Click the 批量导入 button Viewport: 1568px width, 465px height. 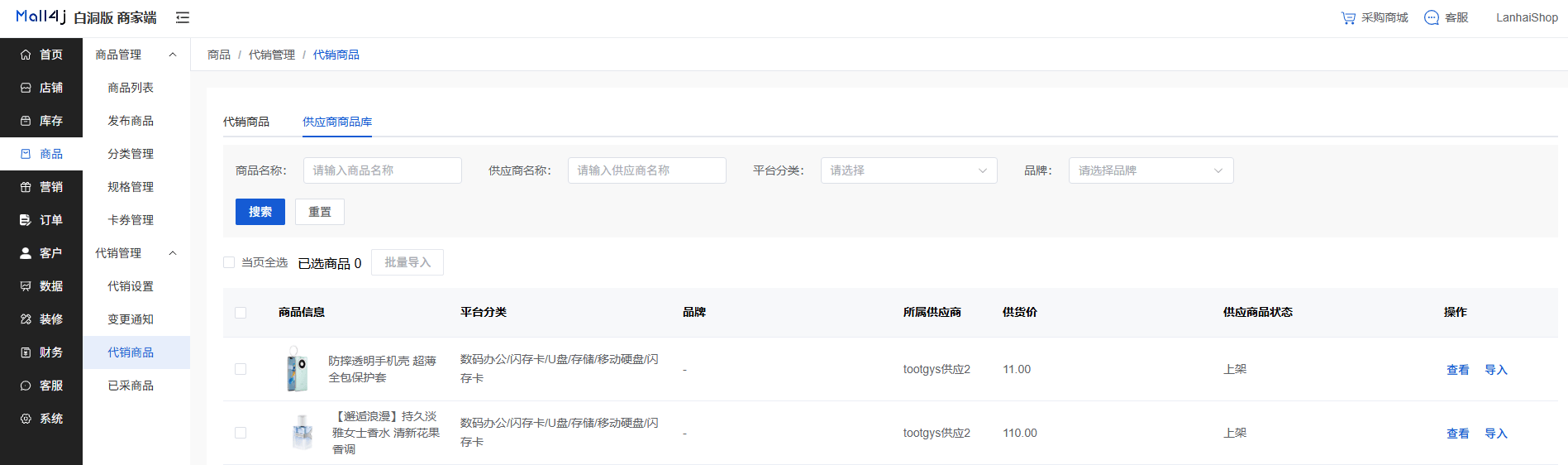click(407, 262)
